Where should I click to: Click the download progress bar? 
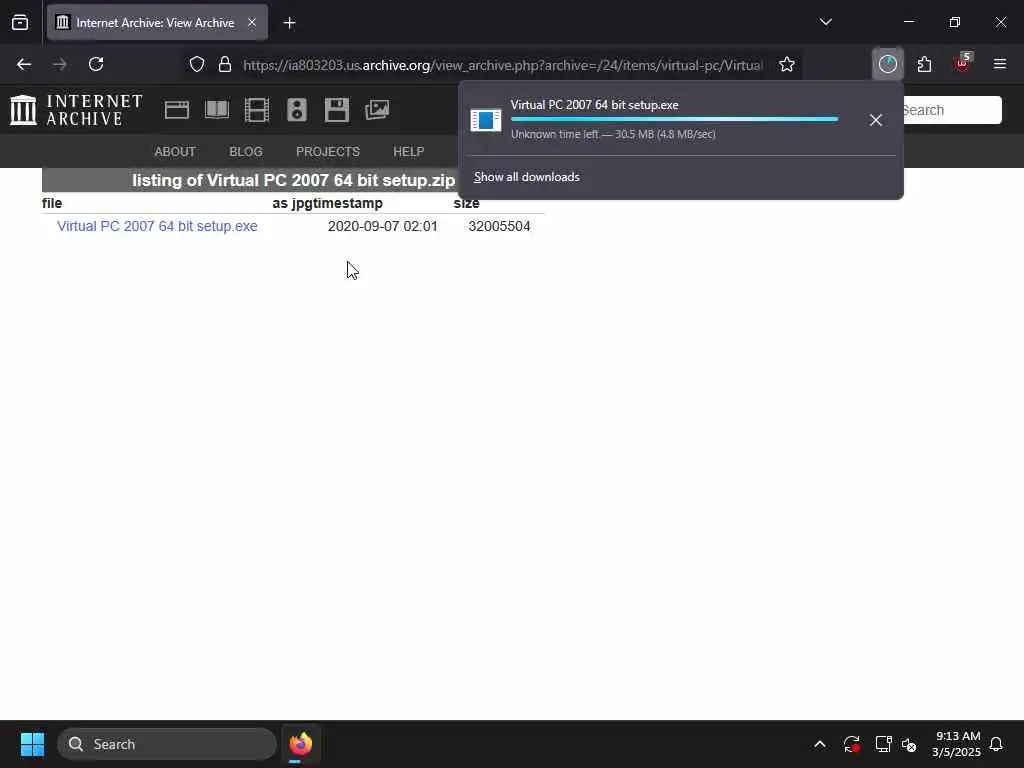675,120
